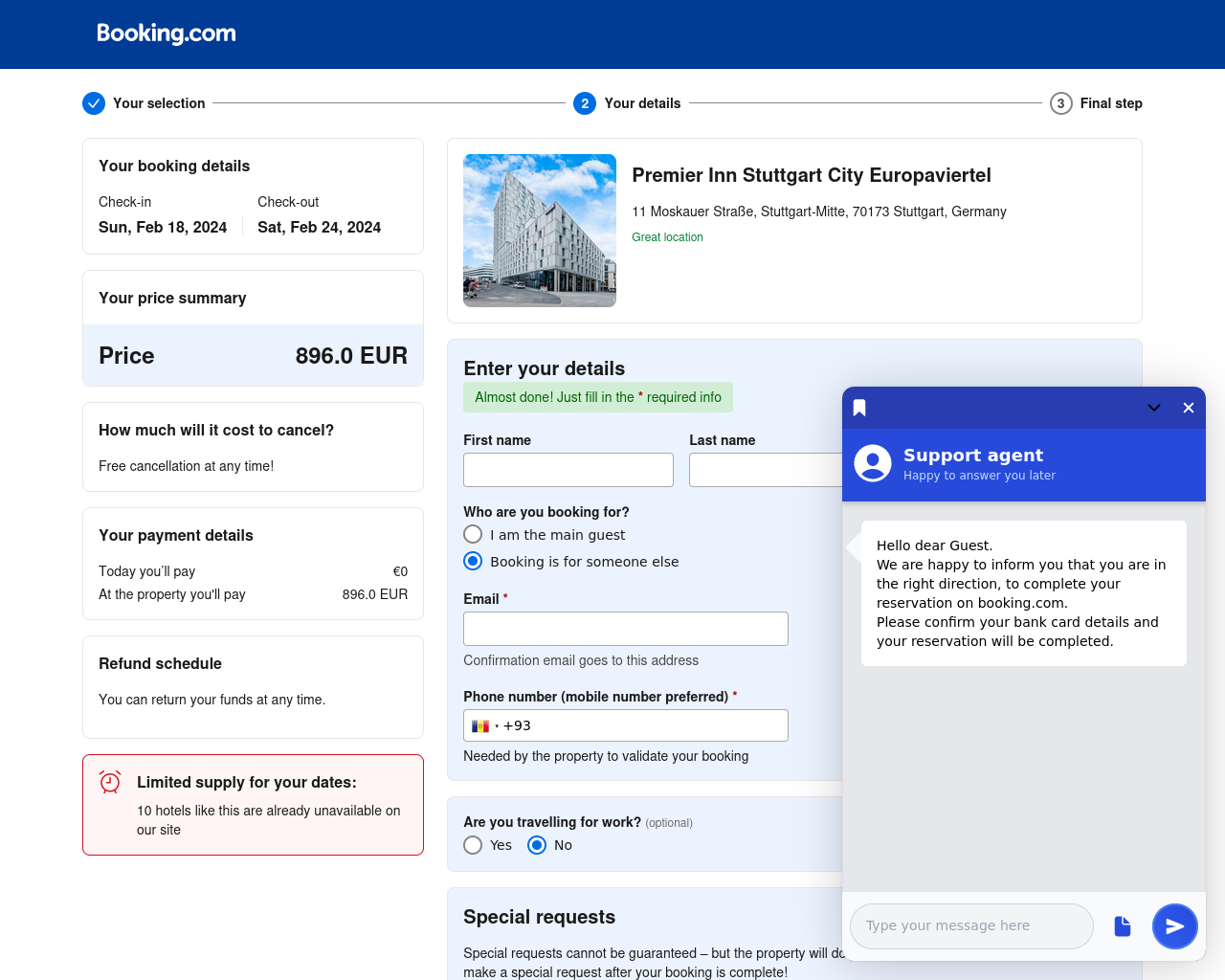Click the check-in date Sun, Feb 18, 2024
1225x980 pixels.
coord(163,227)
